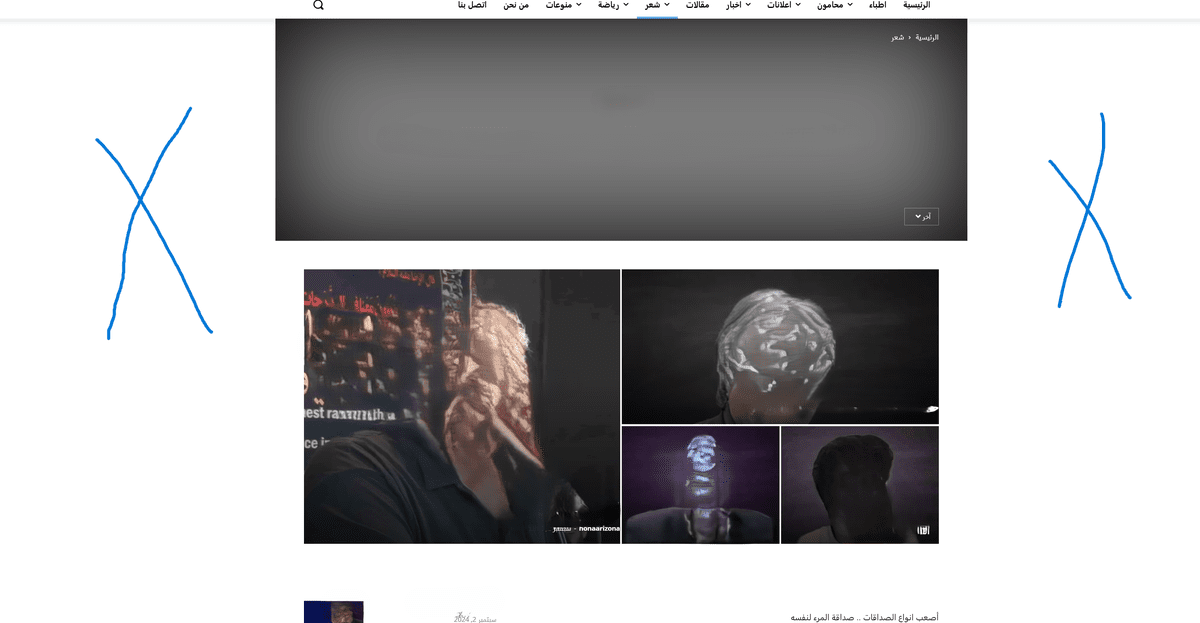The width and height of the screenshot is (1200, 623).
Task: Click the small article thumbnail at the bottom
Action: [x=333, y=611]
